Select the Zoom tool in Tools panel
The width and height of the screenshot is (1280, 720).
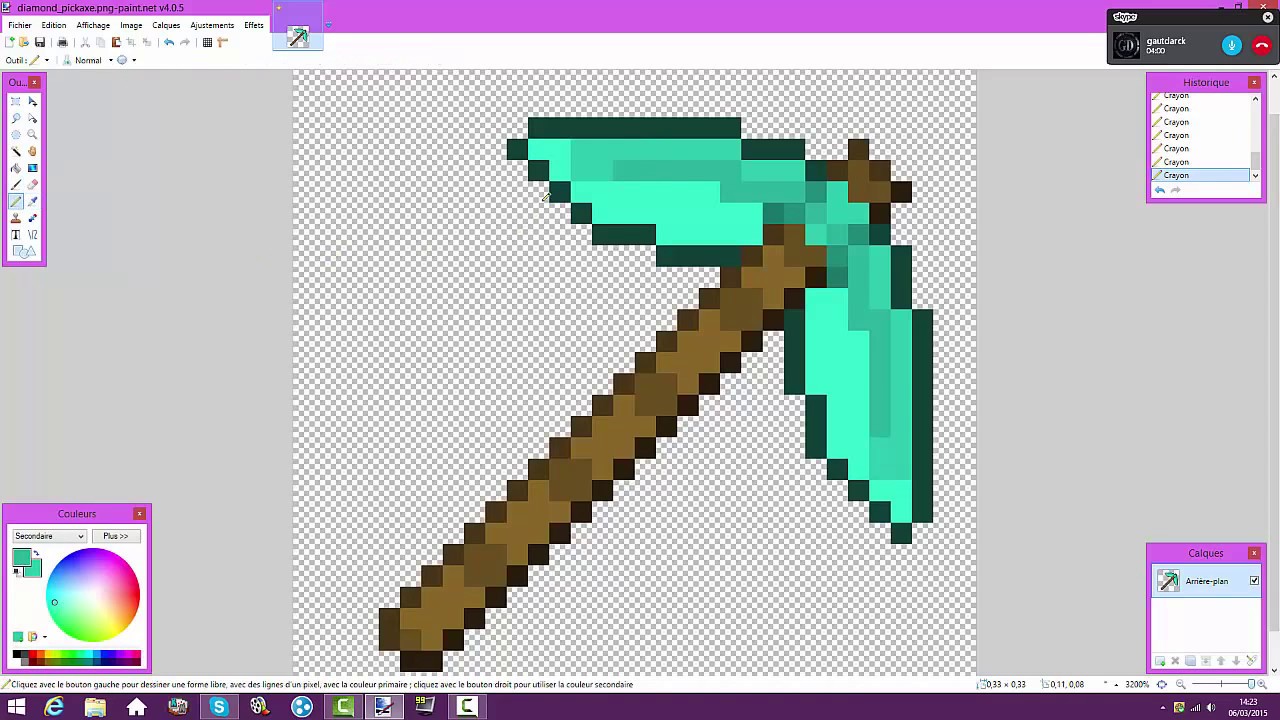(x=32, y=134)
